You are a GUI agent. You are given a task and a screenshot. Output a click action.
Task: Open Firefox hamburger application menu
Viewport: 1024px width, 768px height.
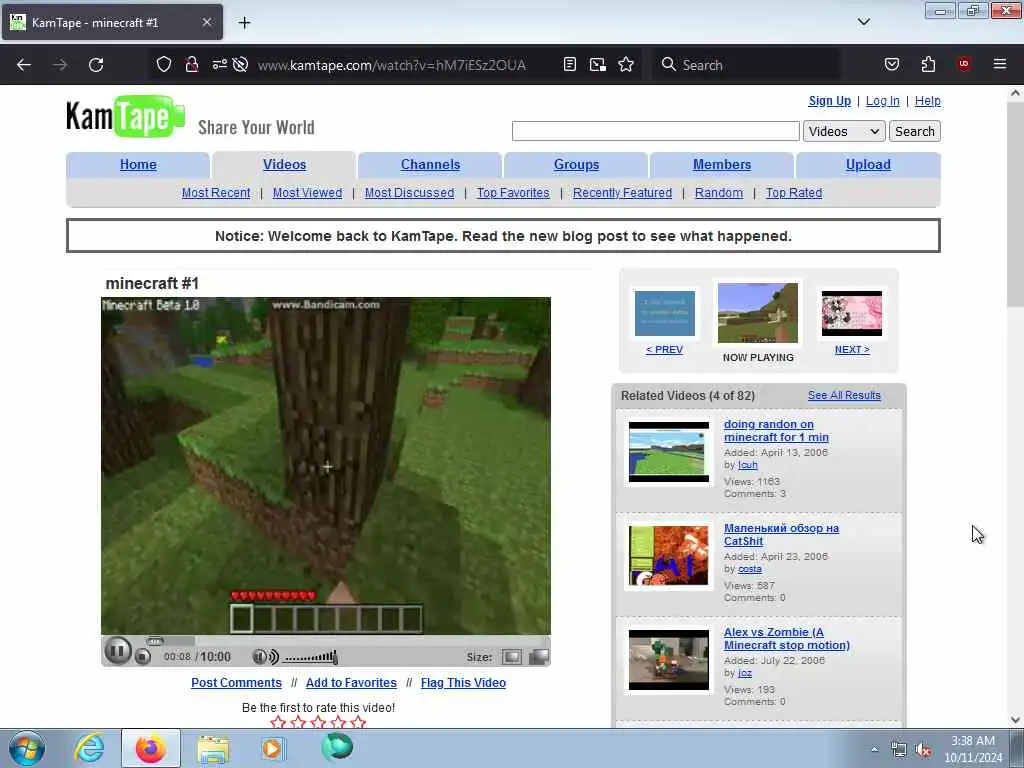(x=1000, y=64)
